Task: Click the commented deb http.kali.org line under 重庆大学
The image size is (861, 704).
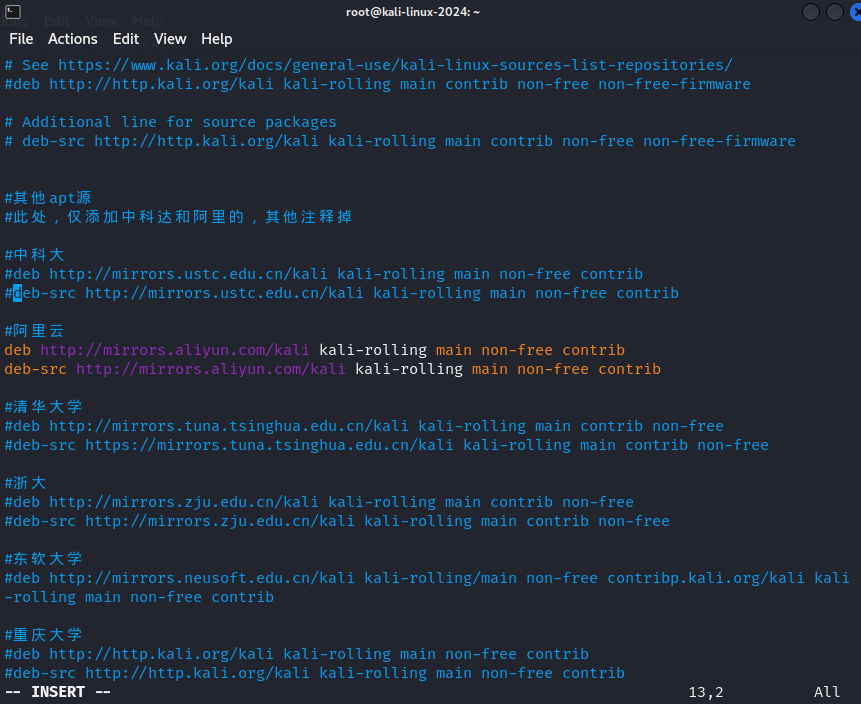Action: [297, 655]
